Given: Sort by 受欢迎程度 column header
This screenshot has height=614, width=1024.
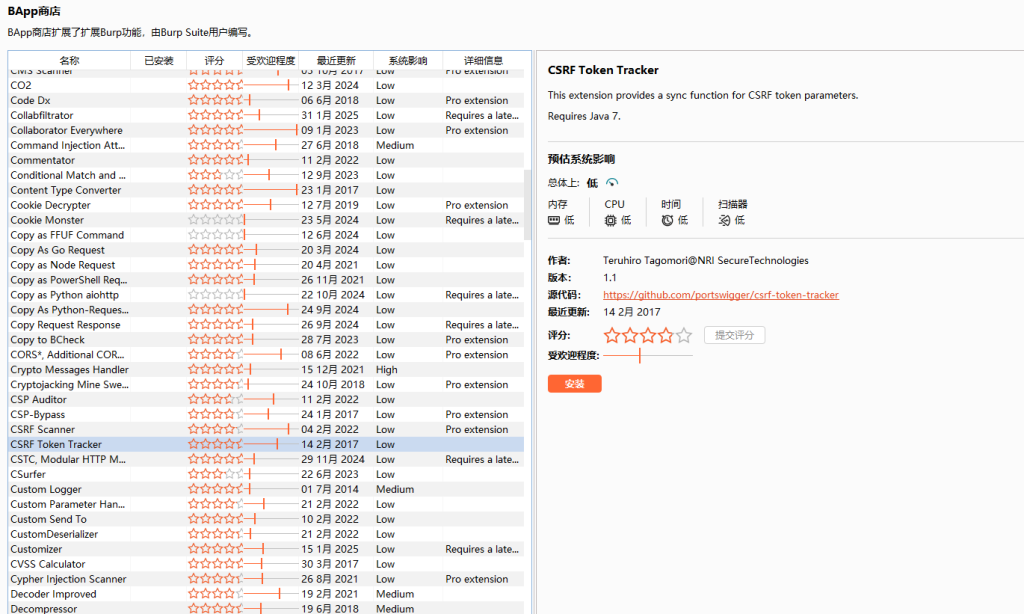Looking at the screenshot, I should point(270,60).
